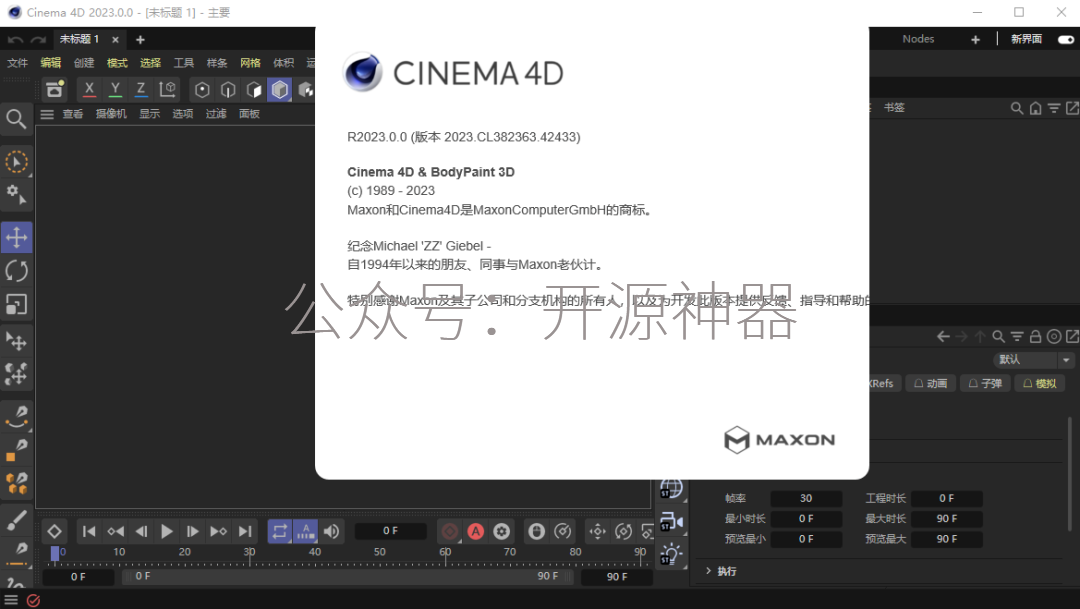Open the magnifier search at left toolbar top
Viewport: 1080px width, 609px height.
click(x=17, y=119)
